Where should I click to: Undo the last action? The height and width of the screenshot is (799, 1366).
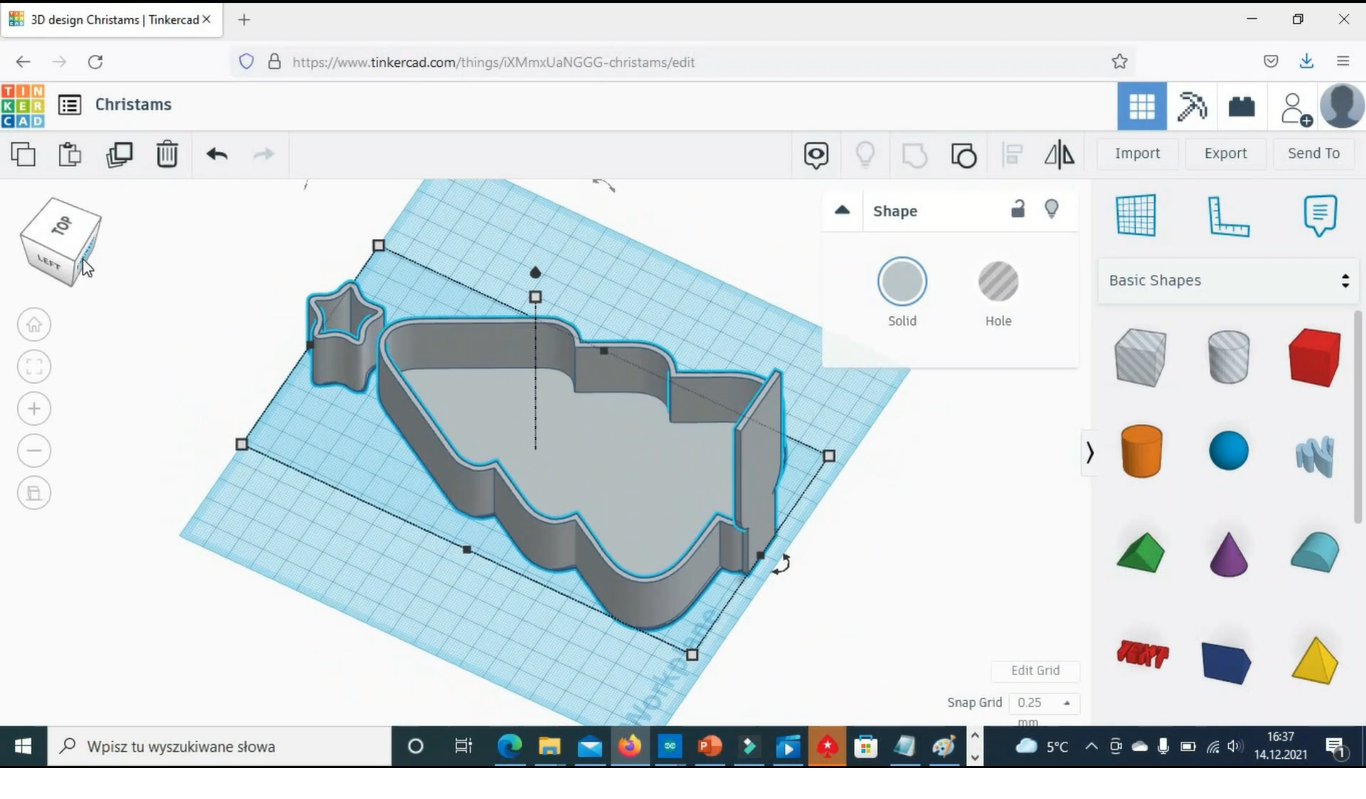[x=217, y=154]
